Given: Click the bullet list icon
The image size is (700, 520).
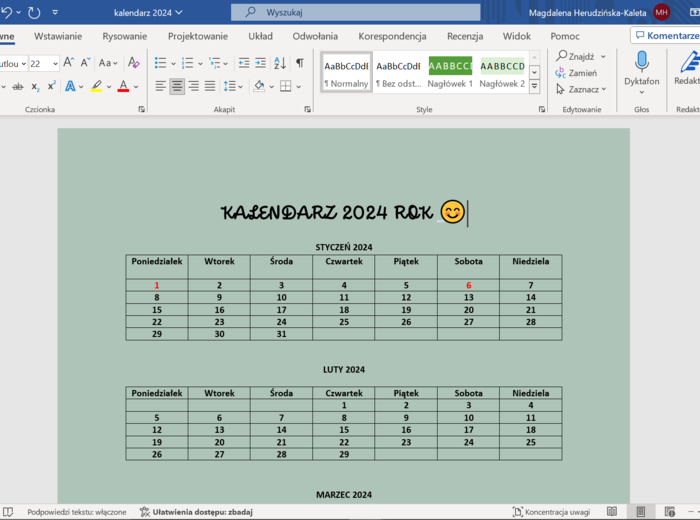Looking at the screenshot, I should (x=161, y=63).
